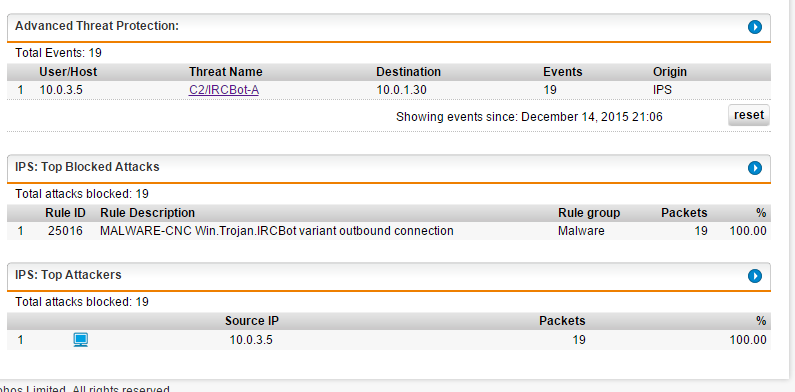Open IPS Top Attackers arrow icon
The width and height of the screenshot is (795, 392).
coord(754,276)
